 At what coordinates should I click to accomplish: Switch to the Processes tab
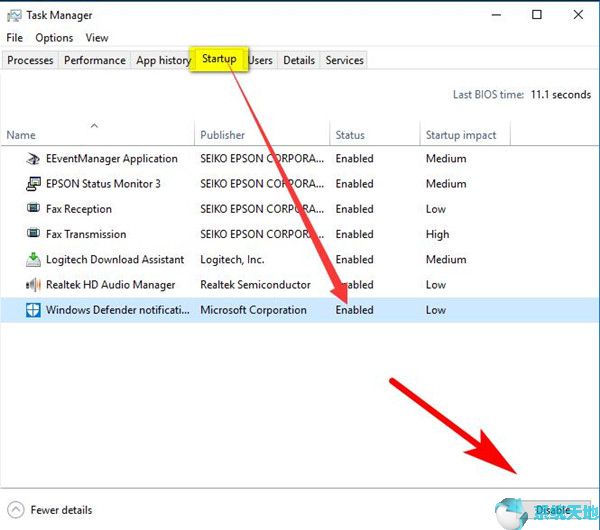(30, 60)
